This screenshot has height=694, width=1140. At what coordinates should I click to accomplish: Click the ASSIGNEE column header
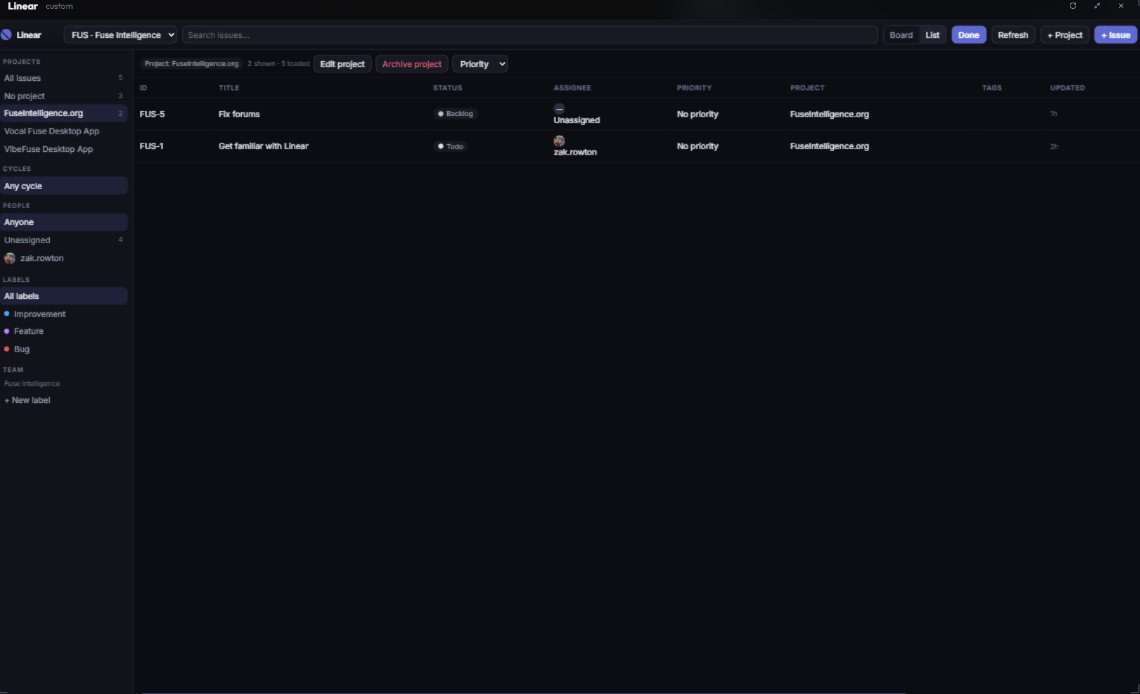pos(572,88)
